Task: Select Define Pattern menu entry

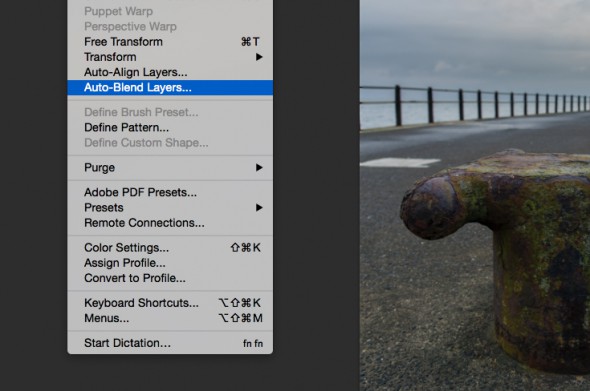Action: [170, 128]
